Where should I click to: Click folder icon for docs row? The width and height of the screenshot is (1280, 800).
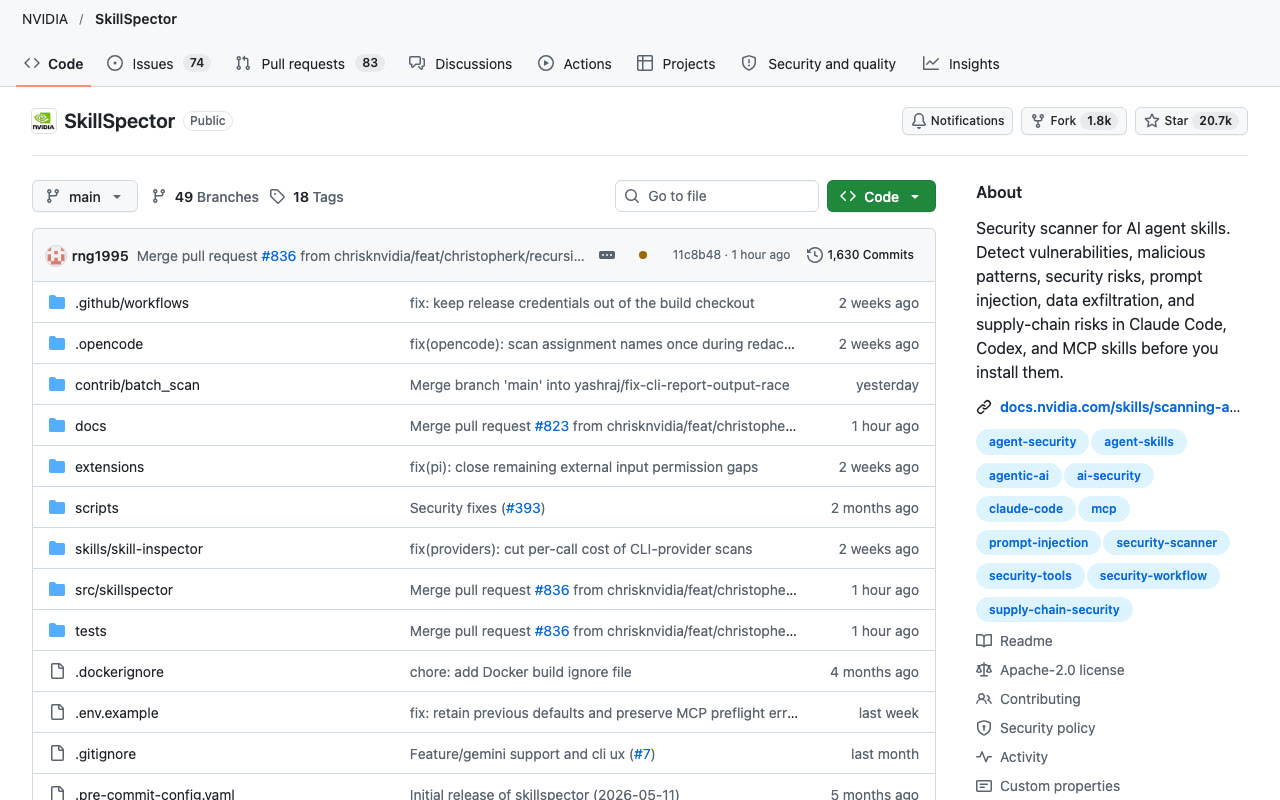(57, 426)
